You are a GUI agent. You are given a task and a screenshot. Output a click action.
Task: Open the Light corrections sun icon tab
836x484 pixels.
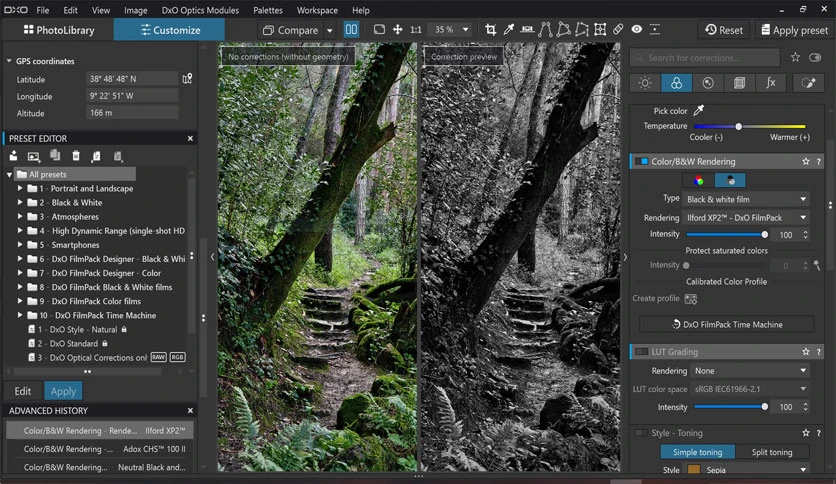coord(645,83)
